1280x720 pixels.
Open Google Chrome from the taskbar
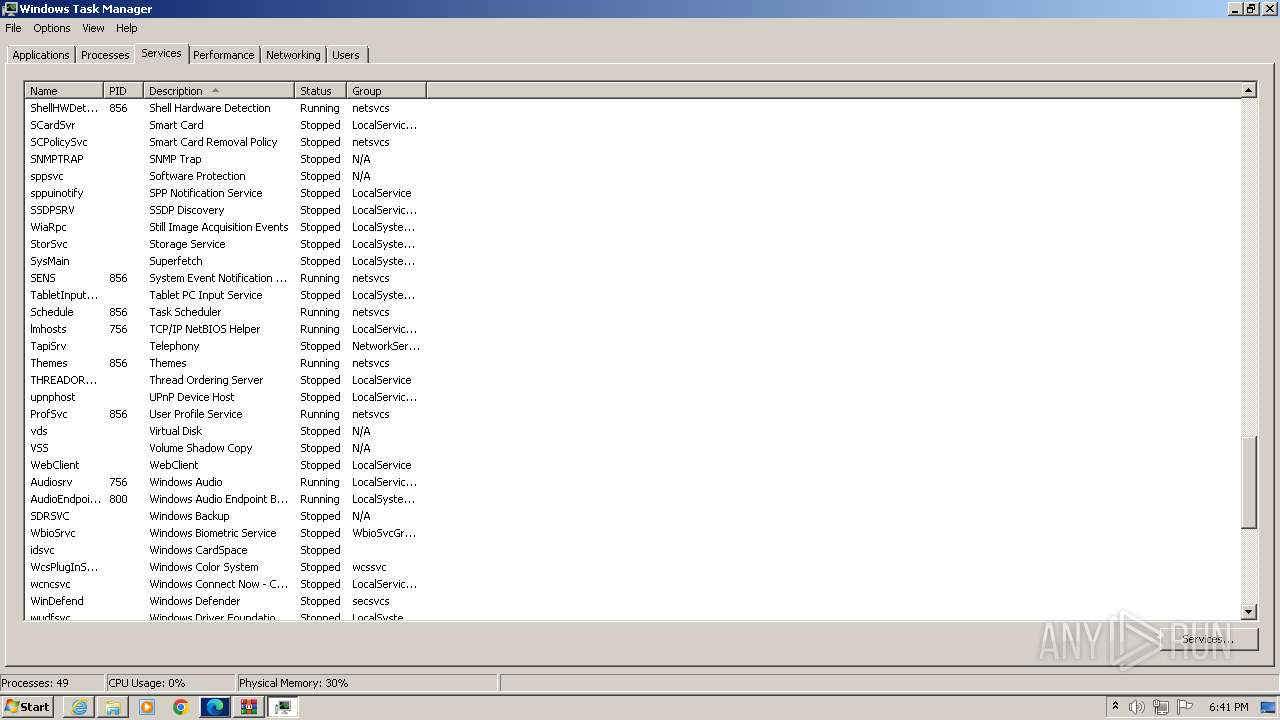181,707
